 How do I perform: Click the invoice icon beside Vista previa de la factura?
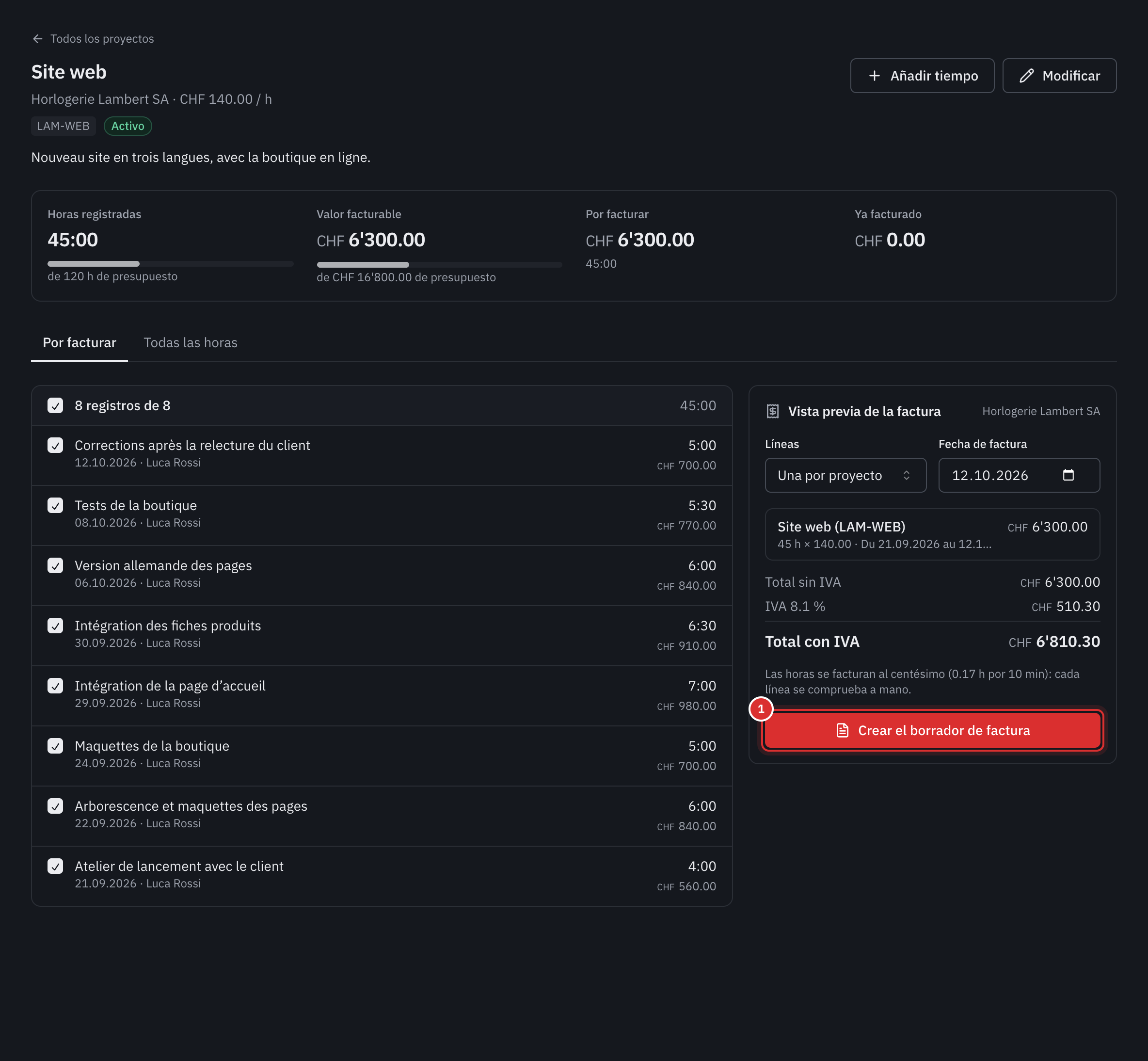773,411
